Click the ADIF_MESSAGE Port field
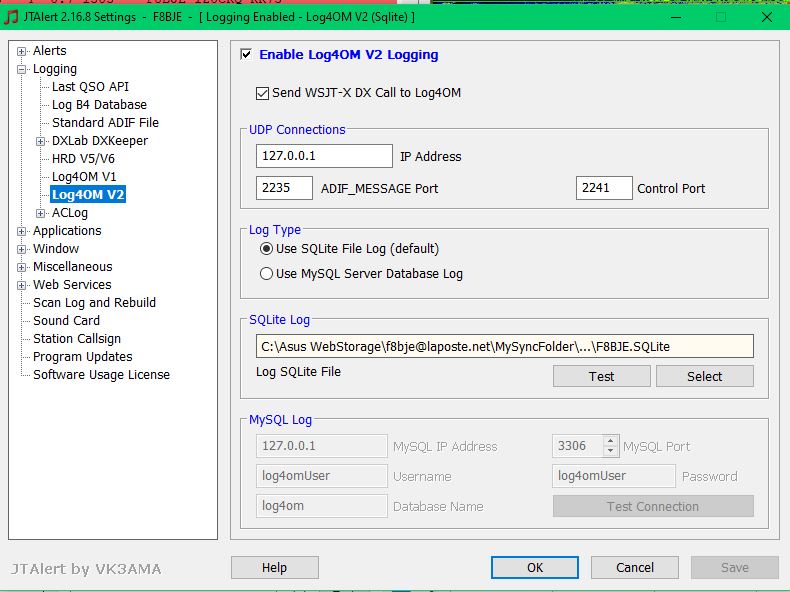 click(284, 188)
